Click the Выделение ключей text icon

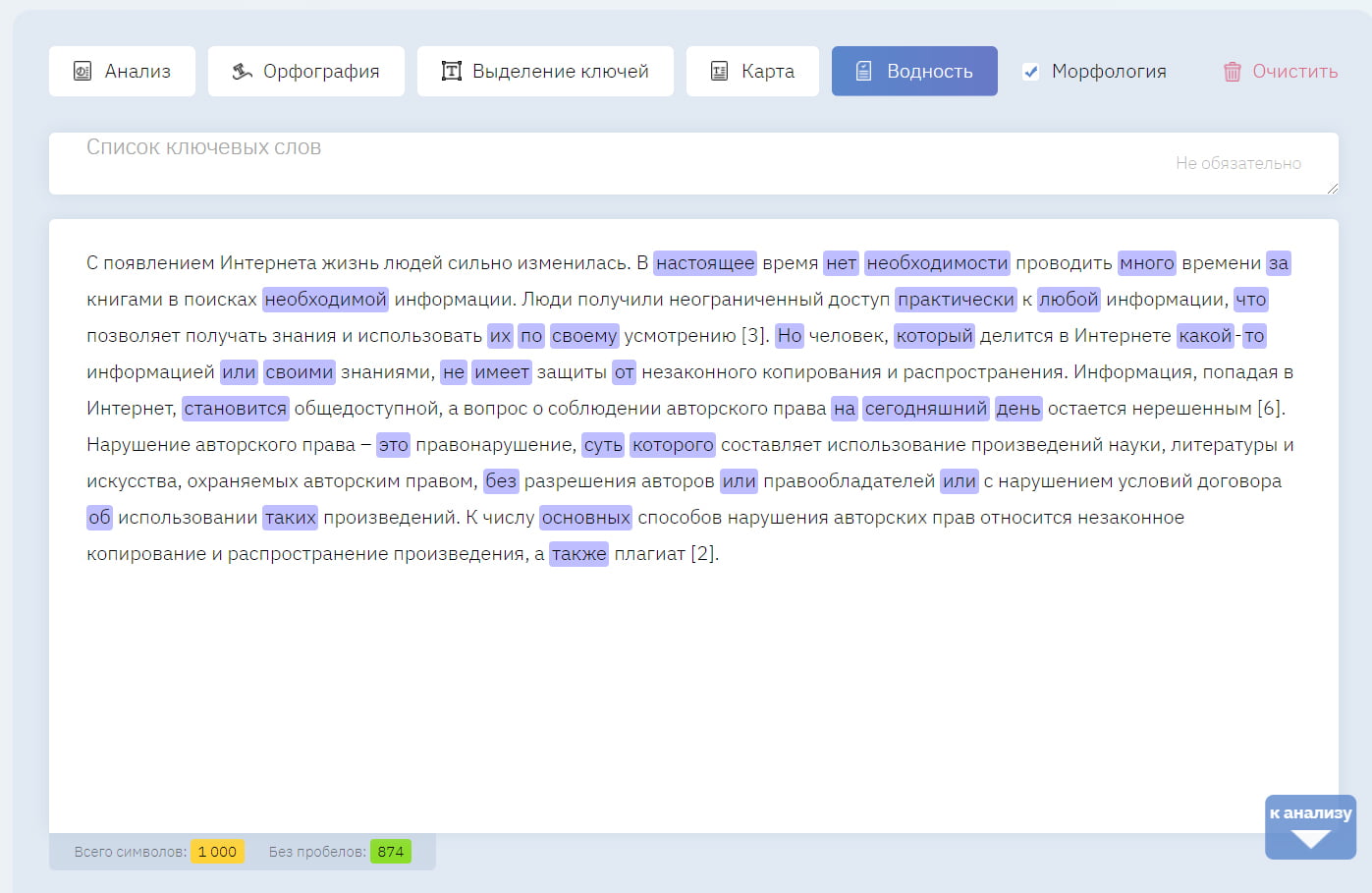[x=451, y=71]
